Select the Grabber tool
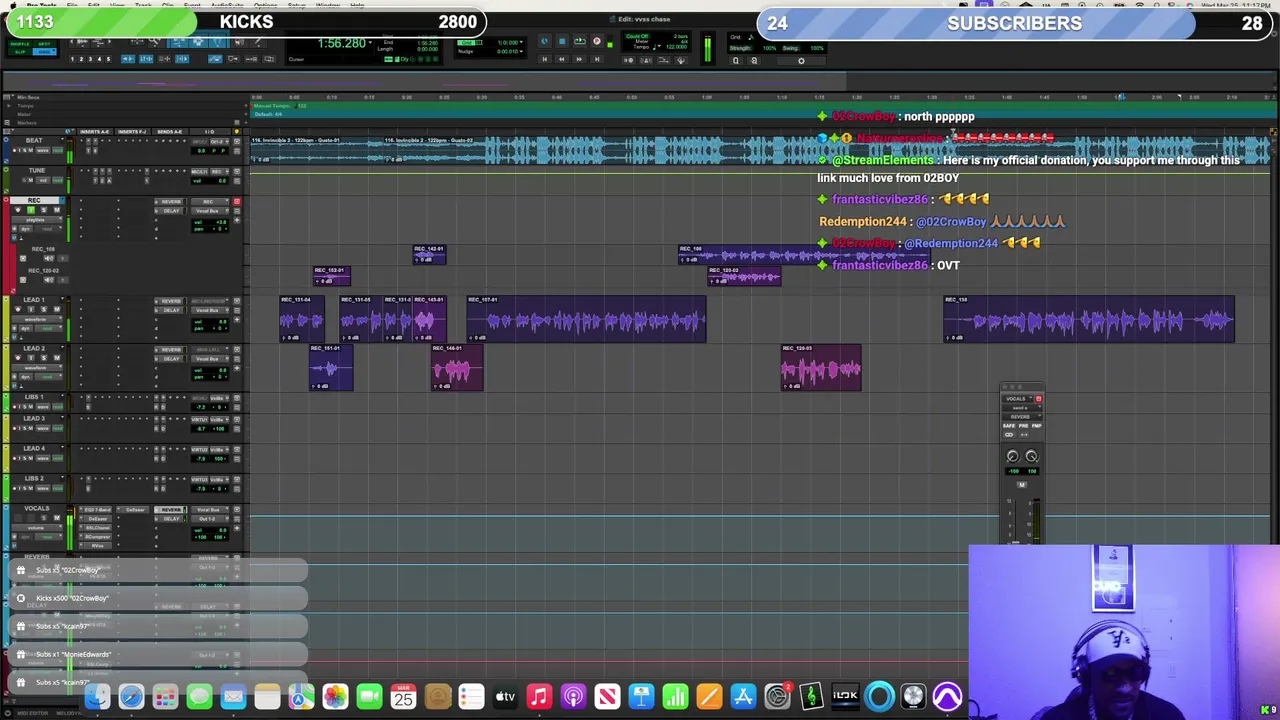 coord(218,42)
